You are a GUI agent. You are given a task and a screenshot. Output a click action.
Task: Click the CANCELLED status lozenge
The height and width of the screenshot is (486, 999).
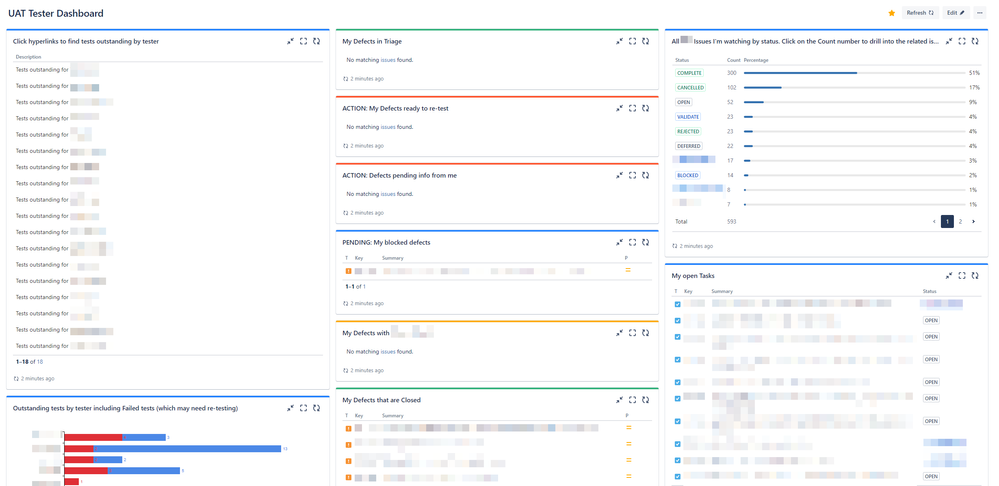(x=690, y=88)
